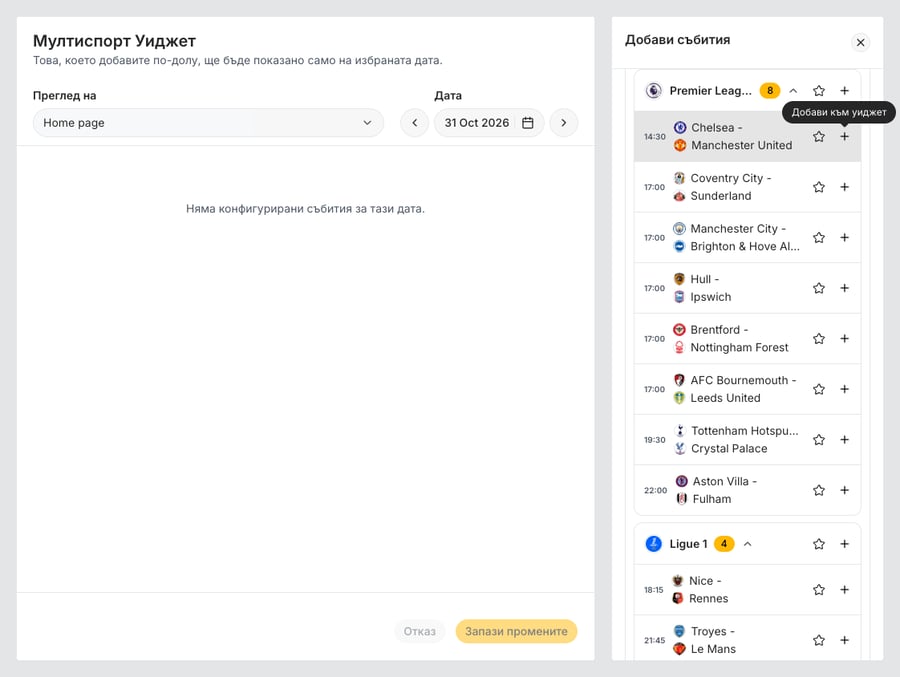
Task: Star the Ligue 1 competition
Action: pos(819,544)
